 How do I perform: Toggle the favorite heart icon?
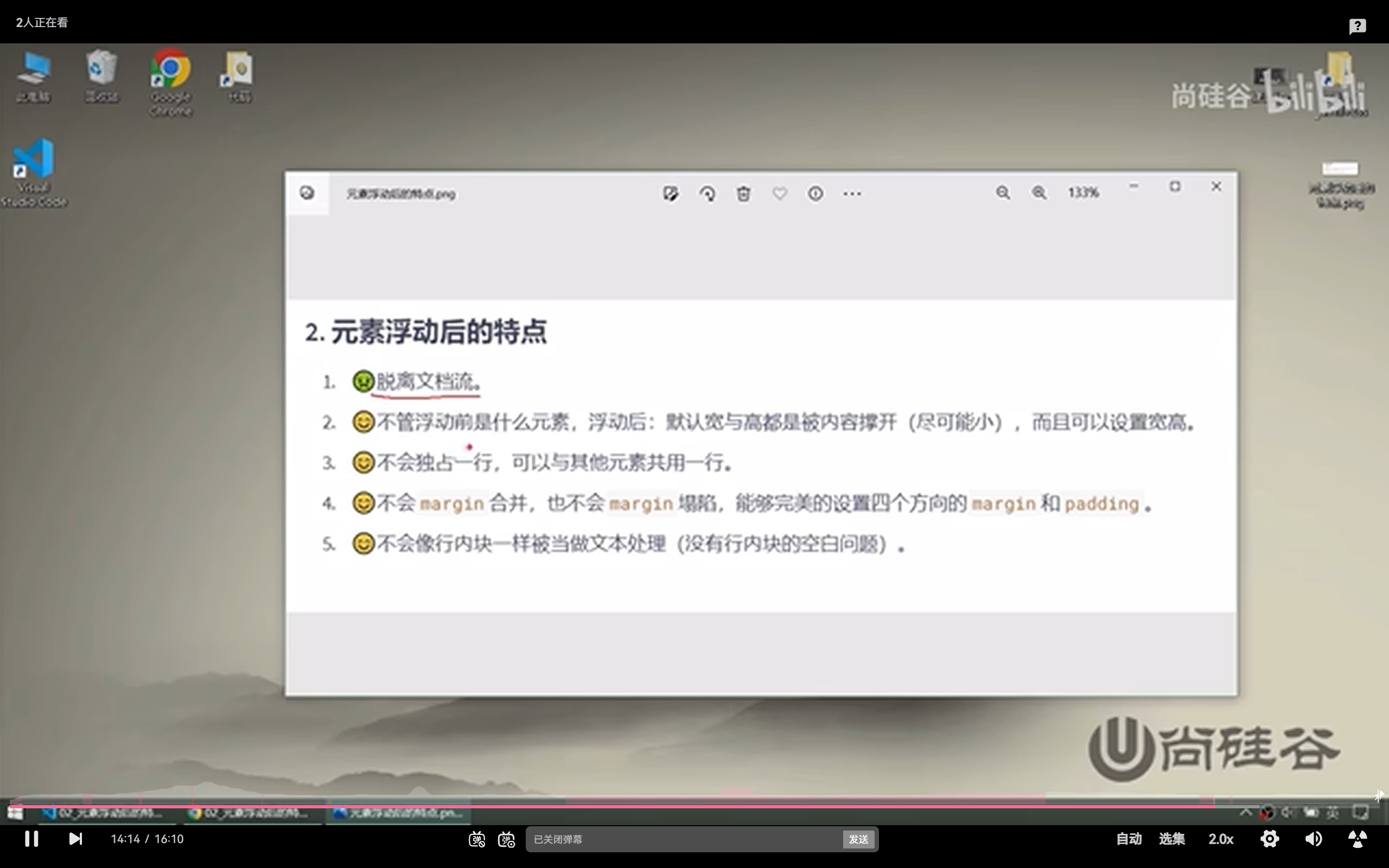780,194
